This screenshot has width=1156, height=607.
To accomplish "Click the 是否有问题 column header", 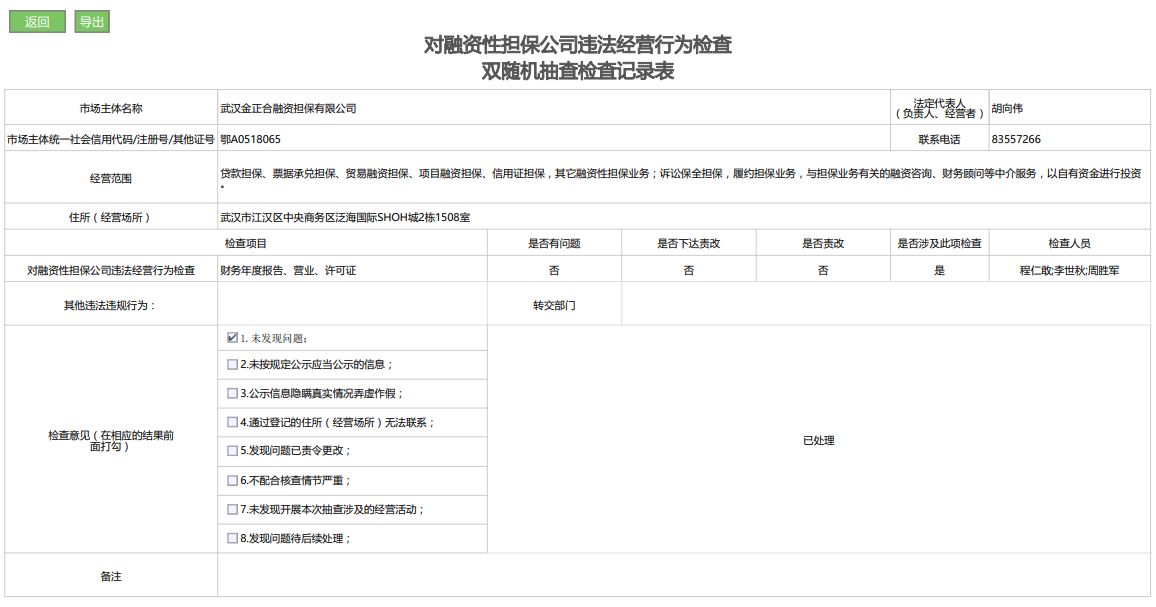I will pos(554,243).
